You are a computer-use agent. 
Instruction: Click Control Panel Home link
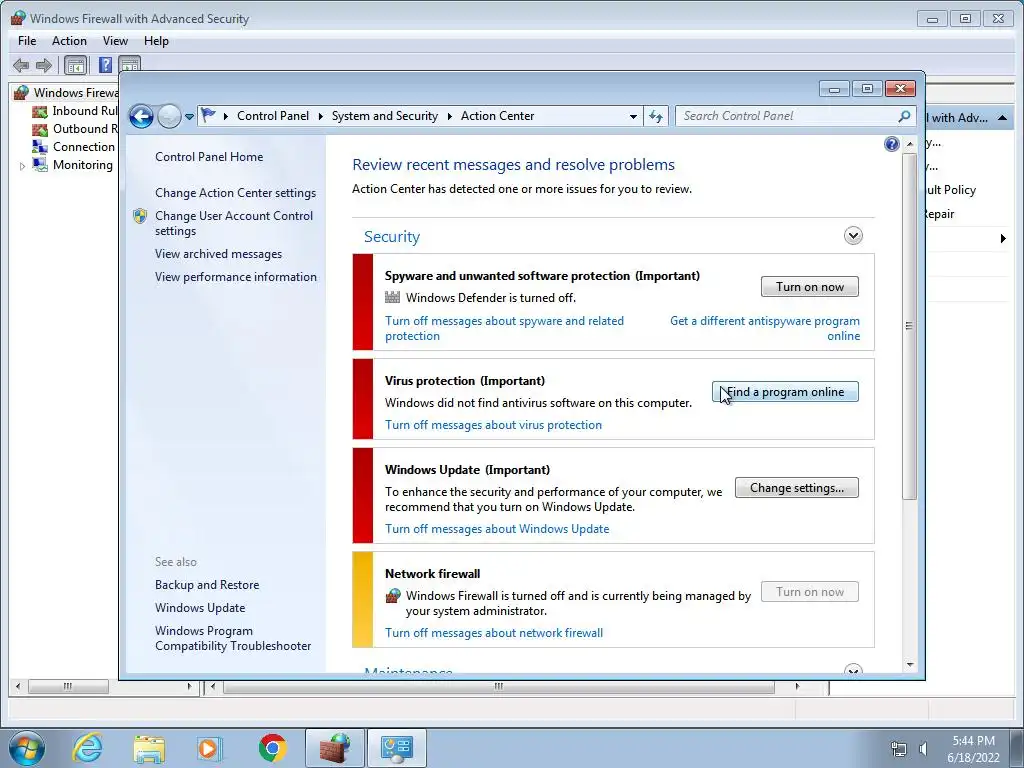pyautogui.click(x=209, y=157)
